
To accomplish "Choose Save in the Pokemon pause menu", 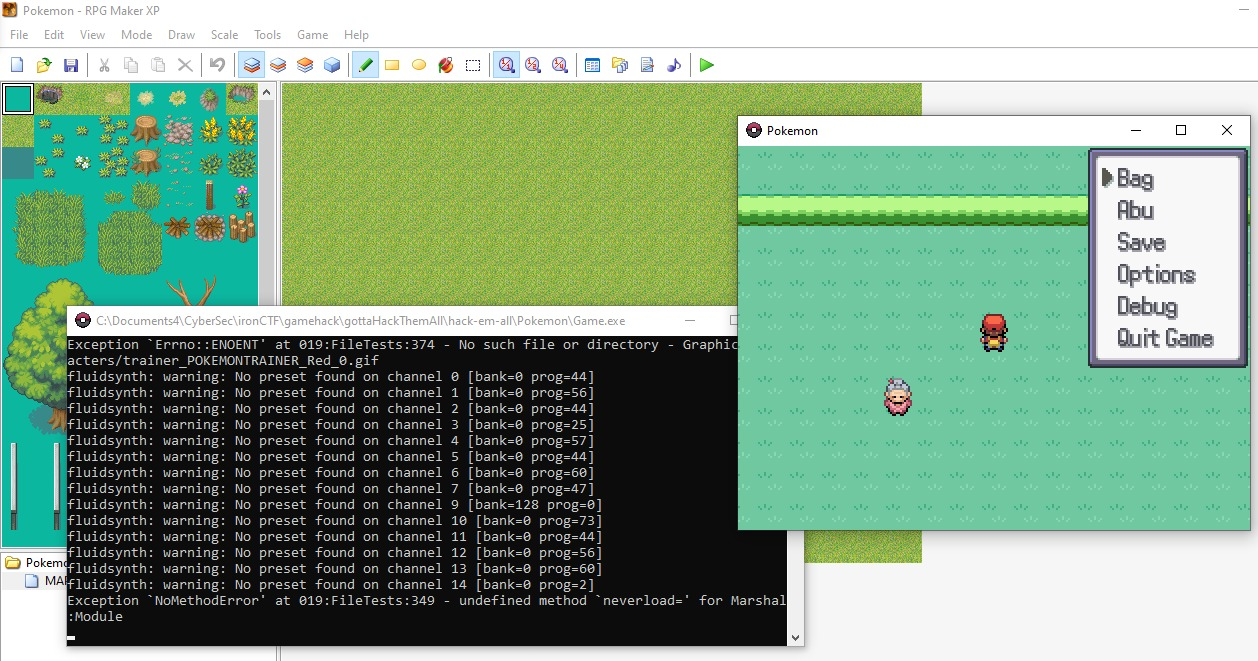I will tap(1140, 243).
